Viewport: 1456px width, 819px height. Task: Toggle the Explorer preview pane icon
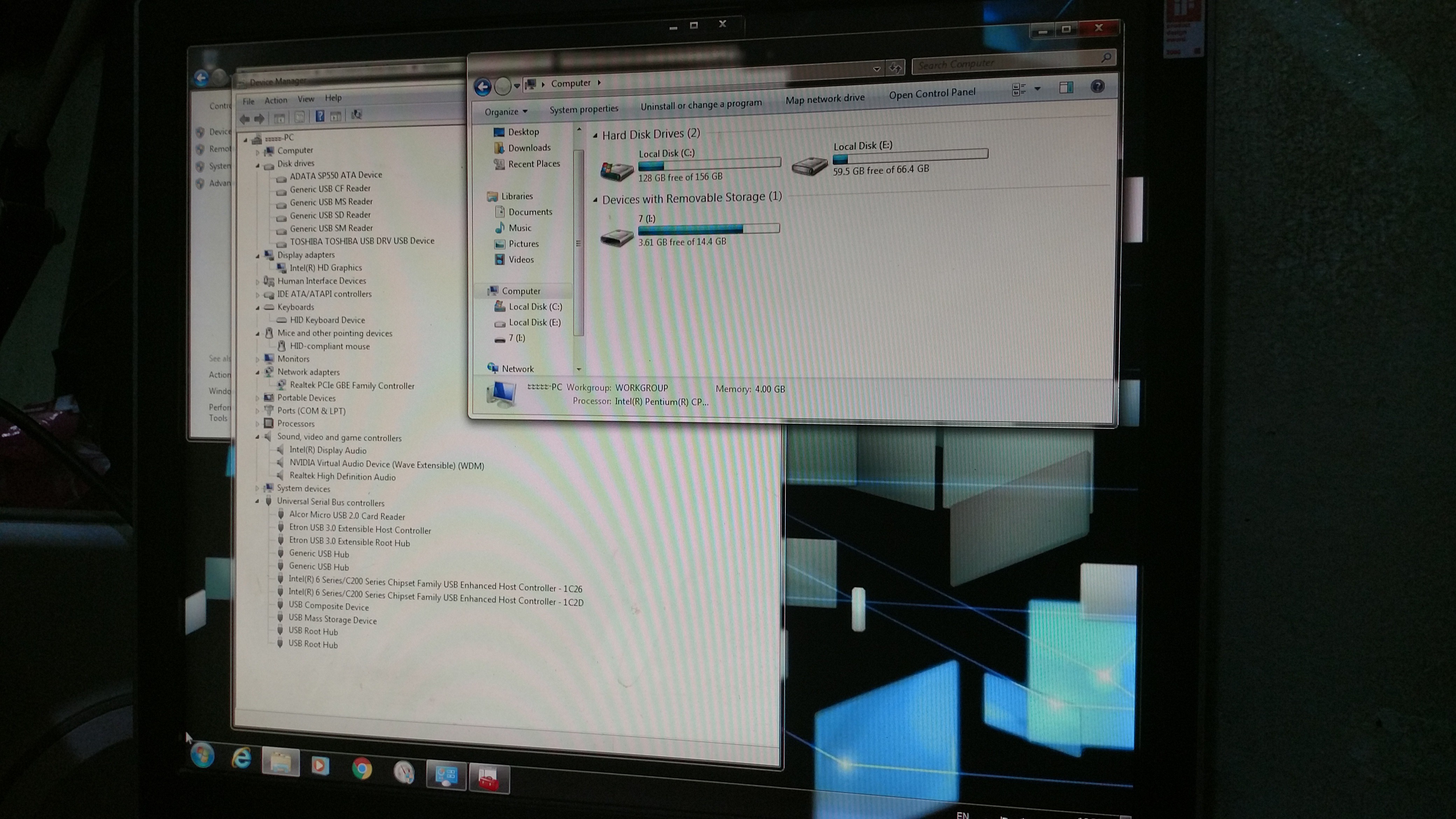(1066, 87)
